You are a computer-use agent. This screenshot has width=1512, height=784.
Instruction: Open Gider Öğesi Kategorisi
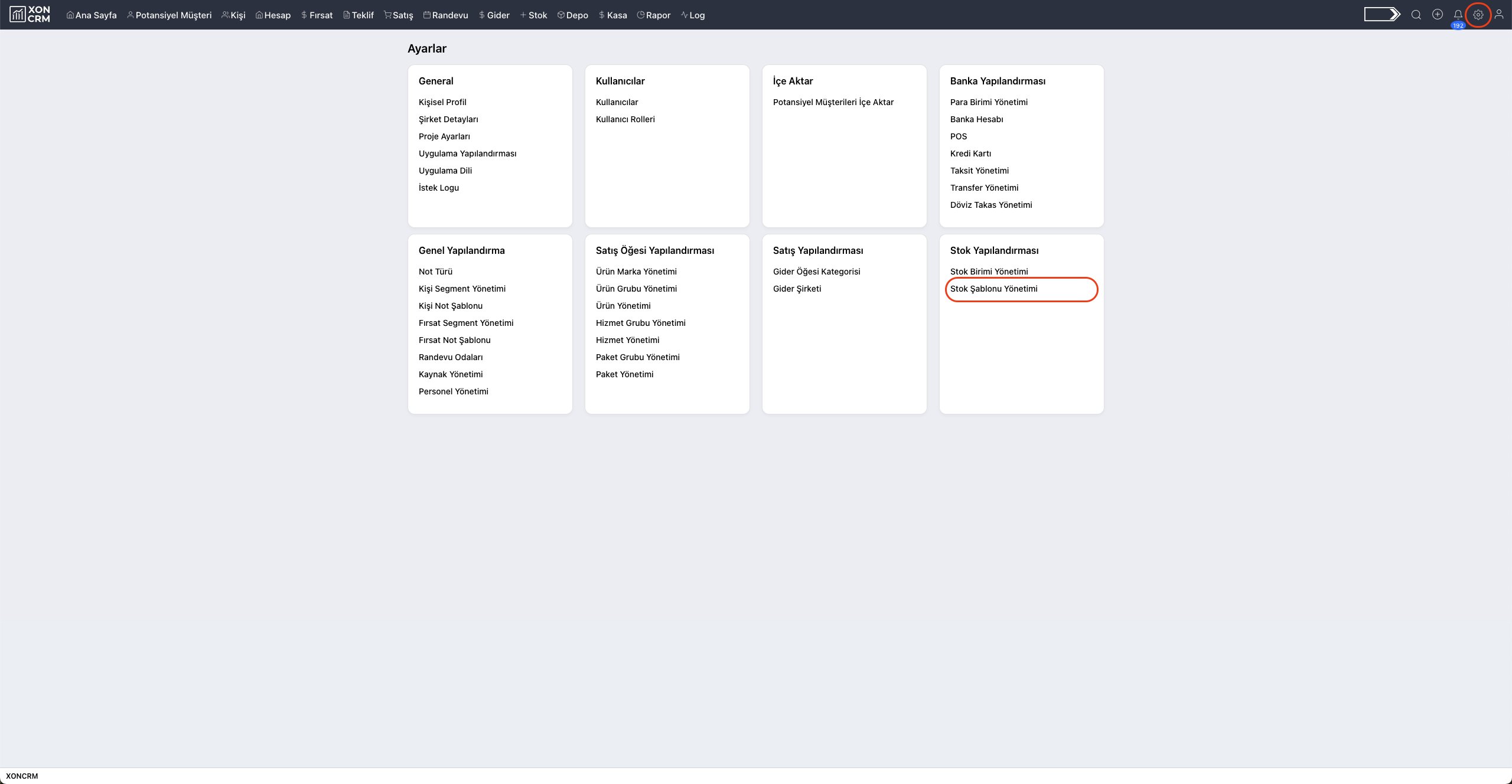816,272
